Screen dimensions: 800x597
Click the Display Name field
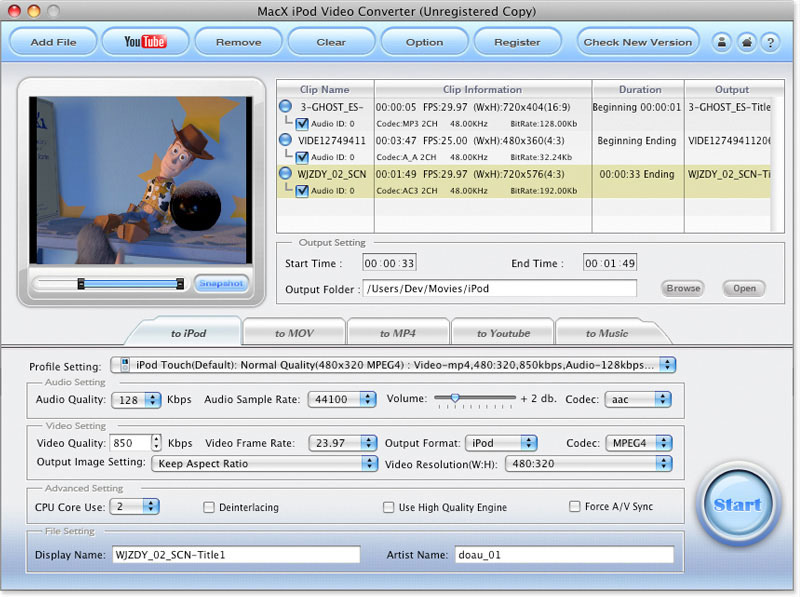236,555
